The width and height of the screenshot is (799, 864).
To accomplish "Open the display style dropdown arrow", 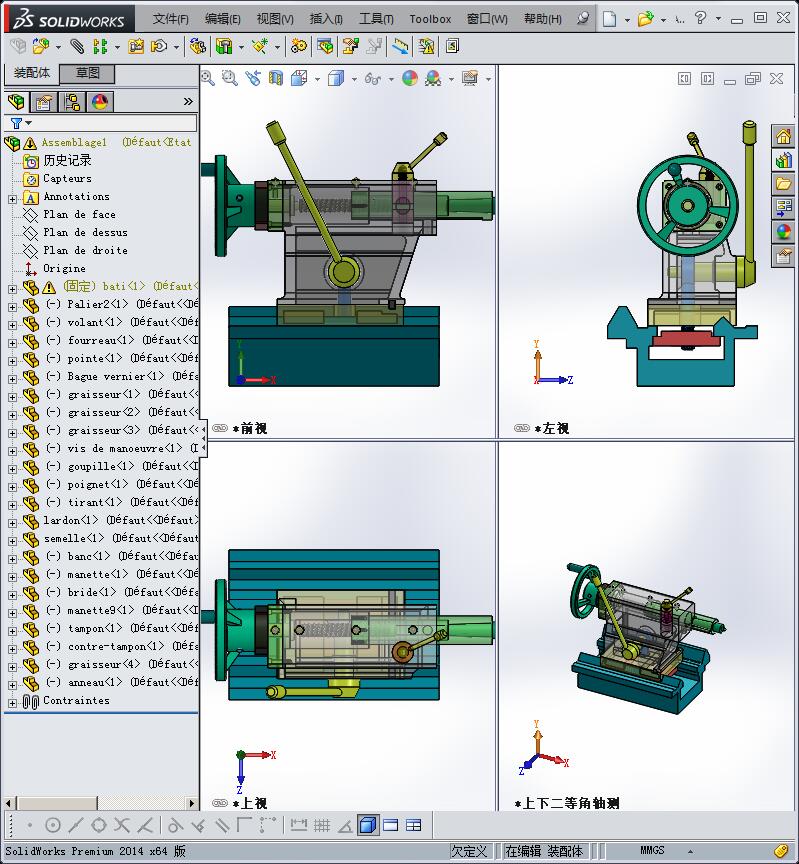I will (354, 79).
